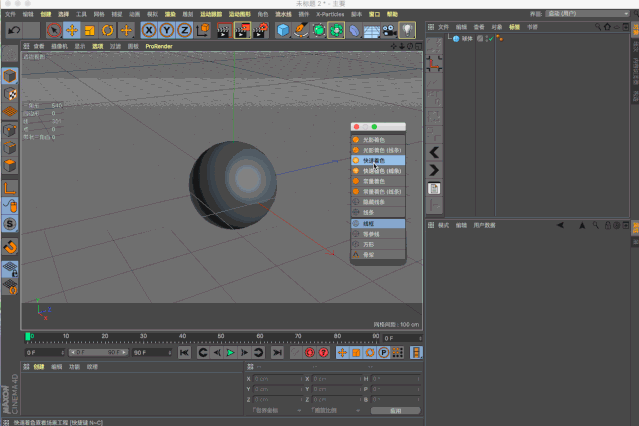Viewport: 639px width, 426px height.
Task: Toggle Sphere green enable checkmark
Action: coord(491,39)
